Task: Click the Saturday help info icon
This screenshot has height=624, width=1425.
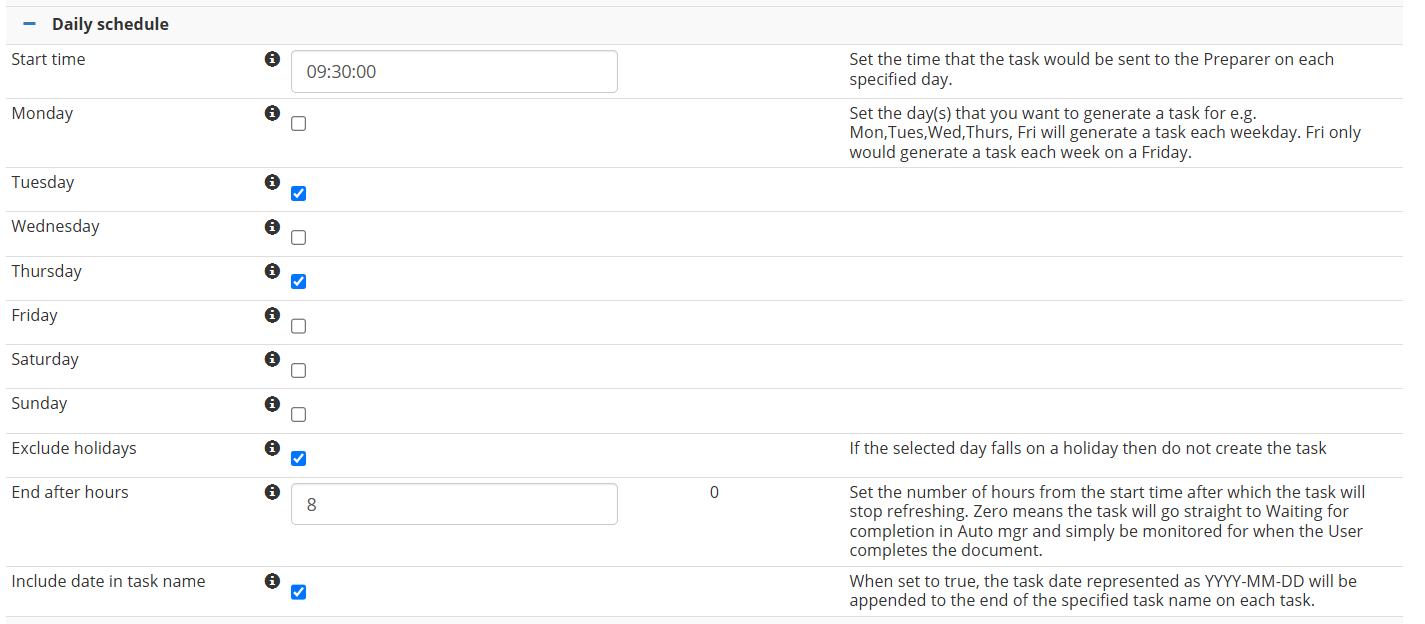Action: coord(272,359)
